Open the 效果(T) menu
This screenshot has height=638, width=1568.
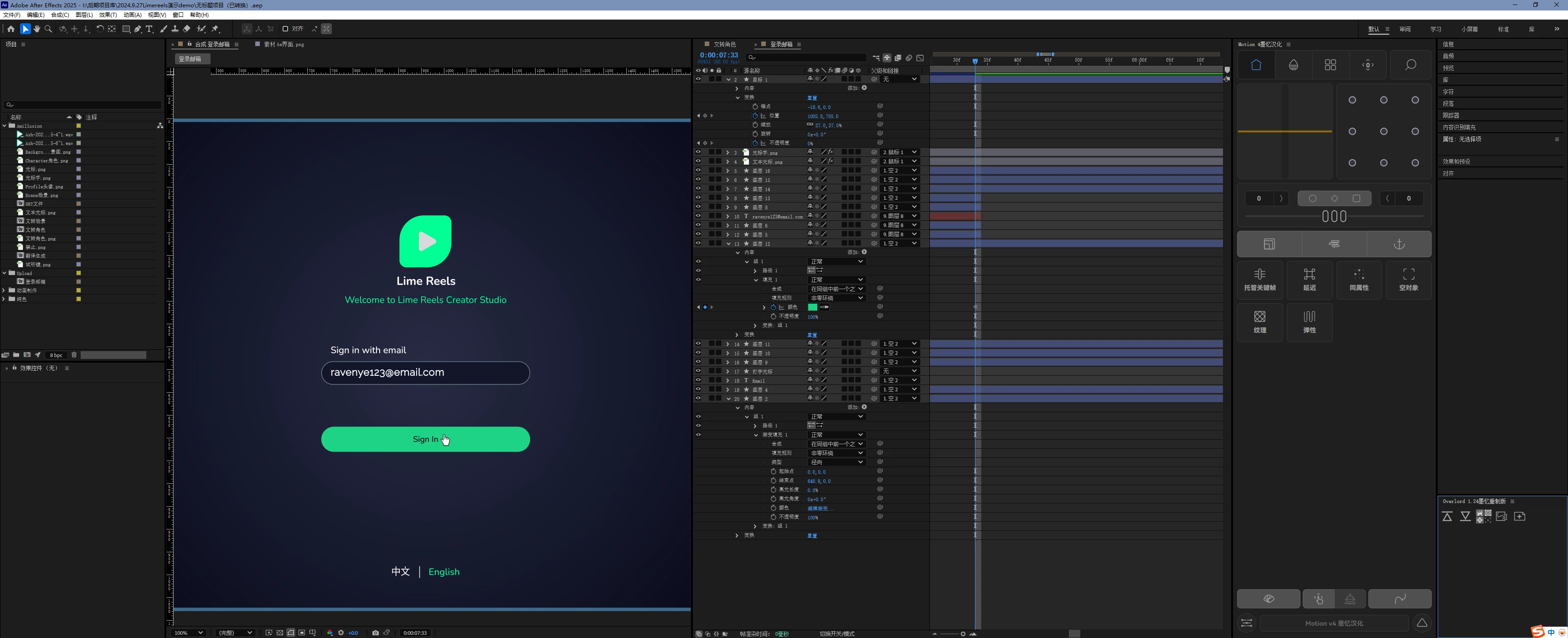point(108,15)
